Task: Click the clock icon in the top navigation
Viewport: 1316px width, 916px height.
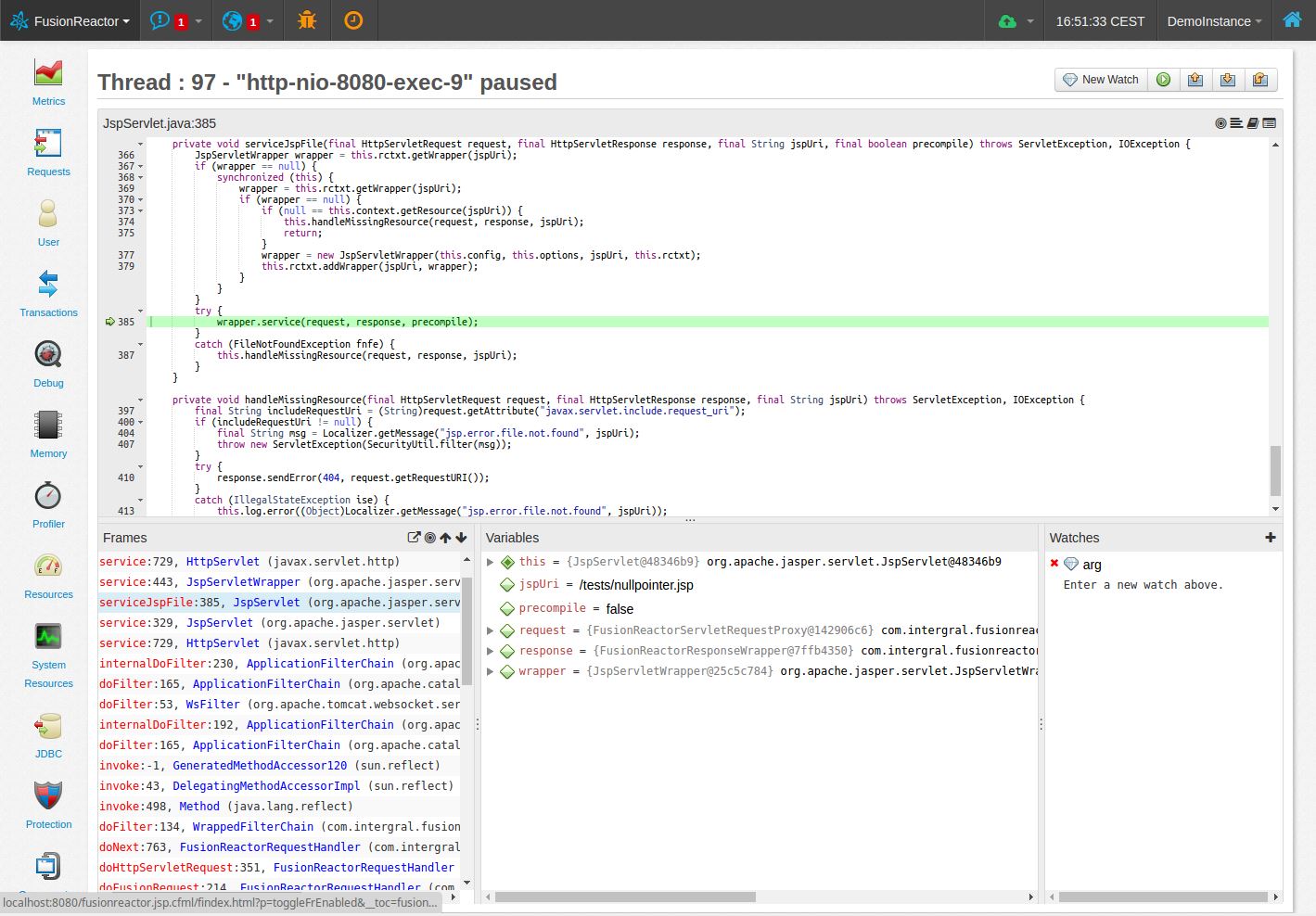Action: [x=353, y=19]
